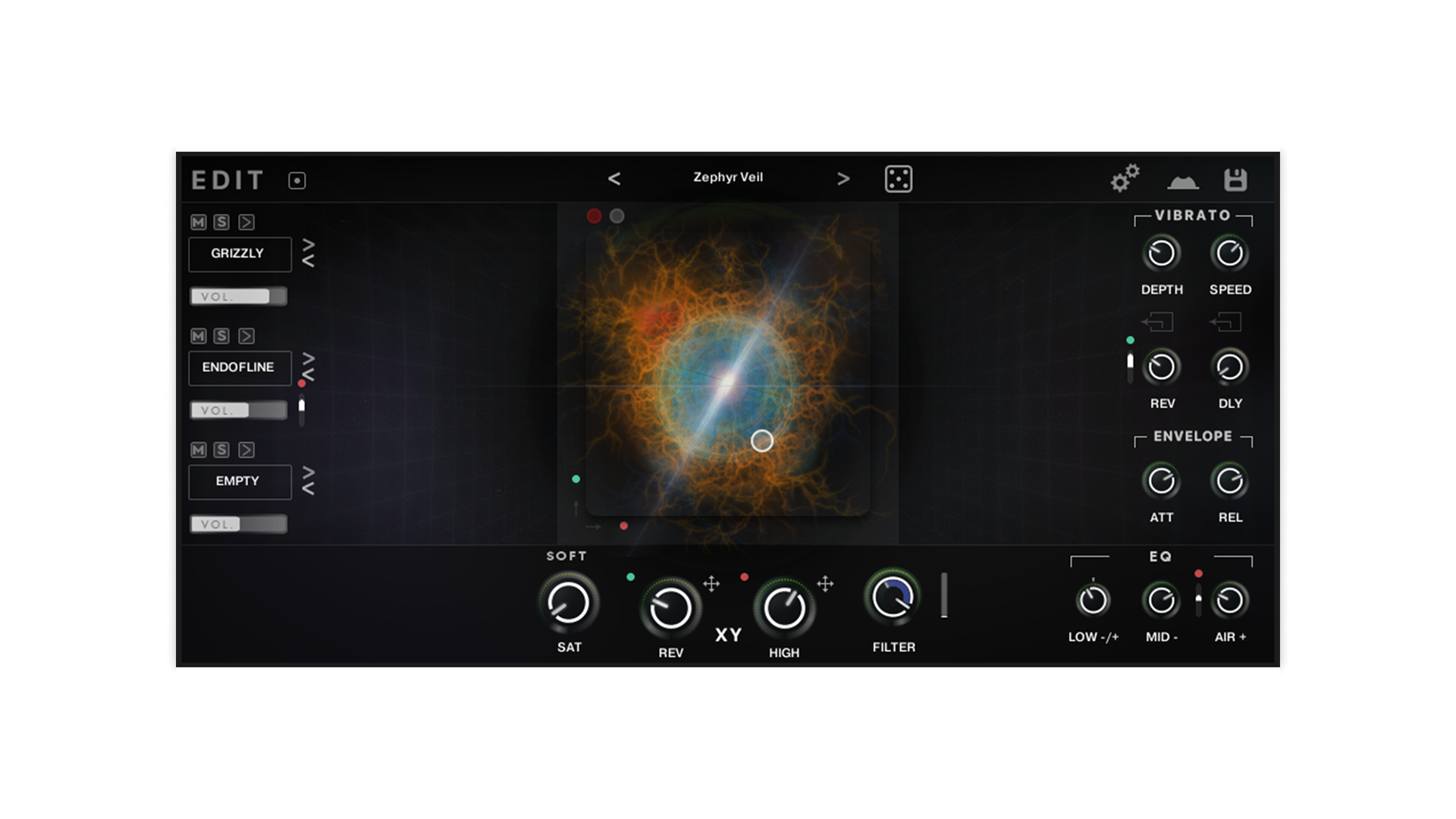Click the lower chevron beside EMPTY
1456x819 pixels.
309,488
